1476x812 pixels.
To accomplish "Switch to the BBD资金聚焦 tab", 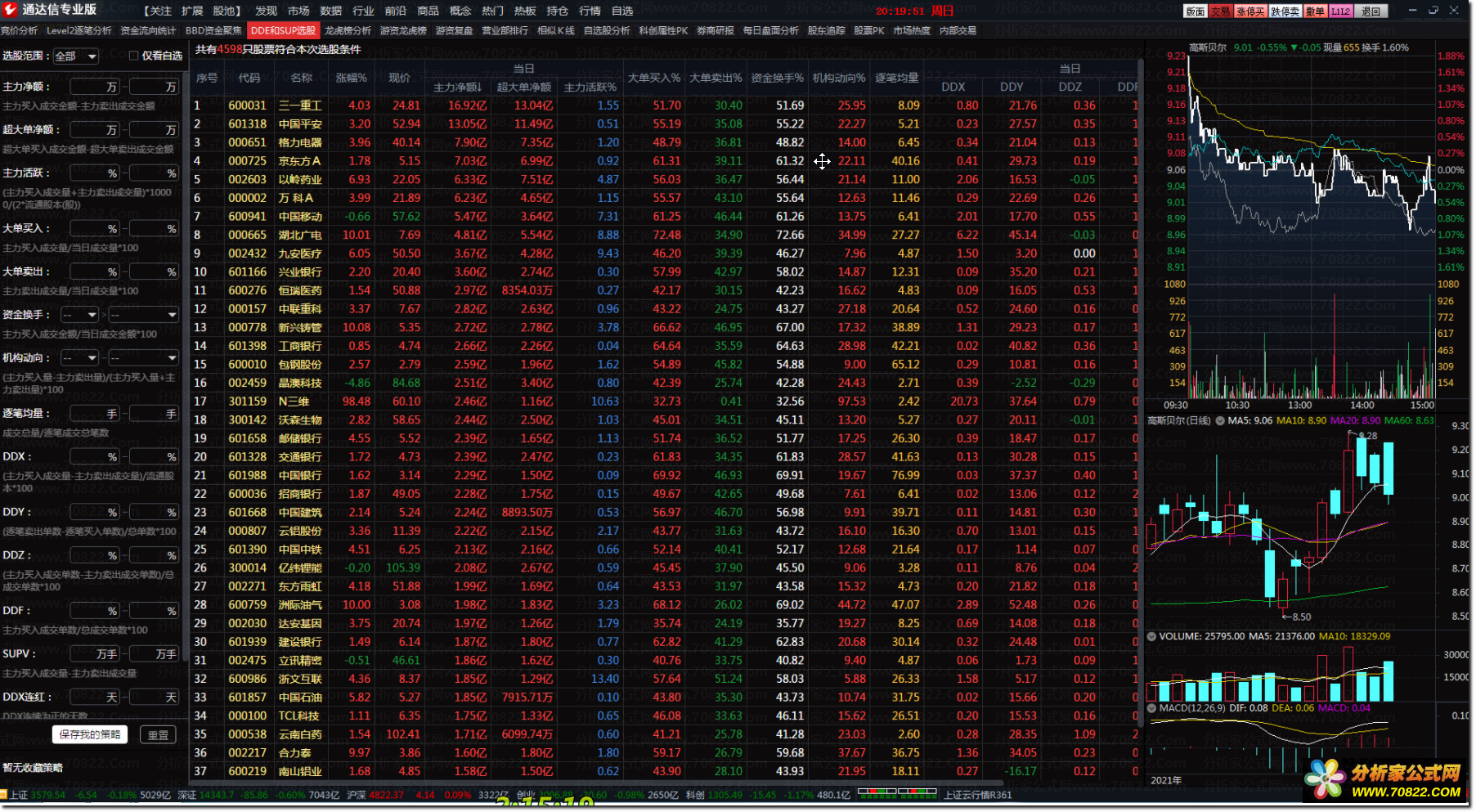I will coord(213,31).
